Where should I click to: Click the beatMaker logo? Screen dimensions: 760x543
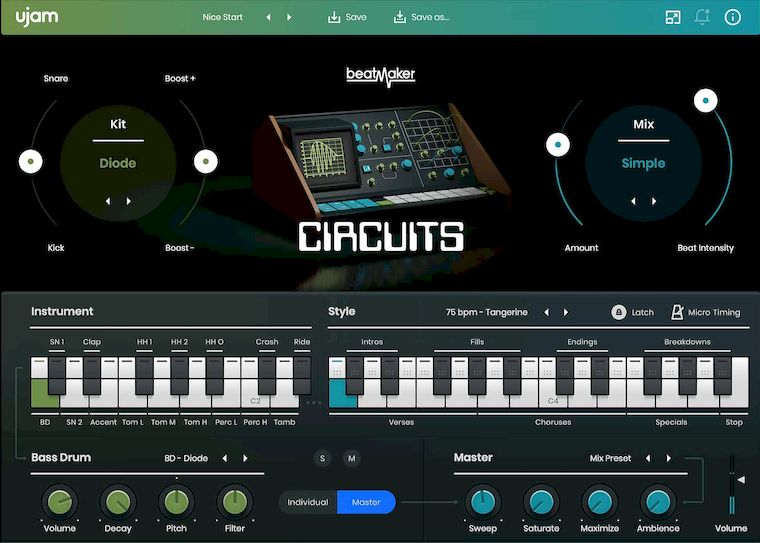381,76
